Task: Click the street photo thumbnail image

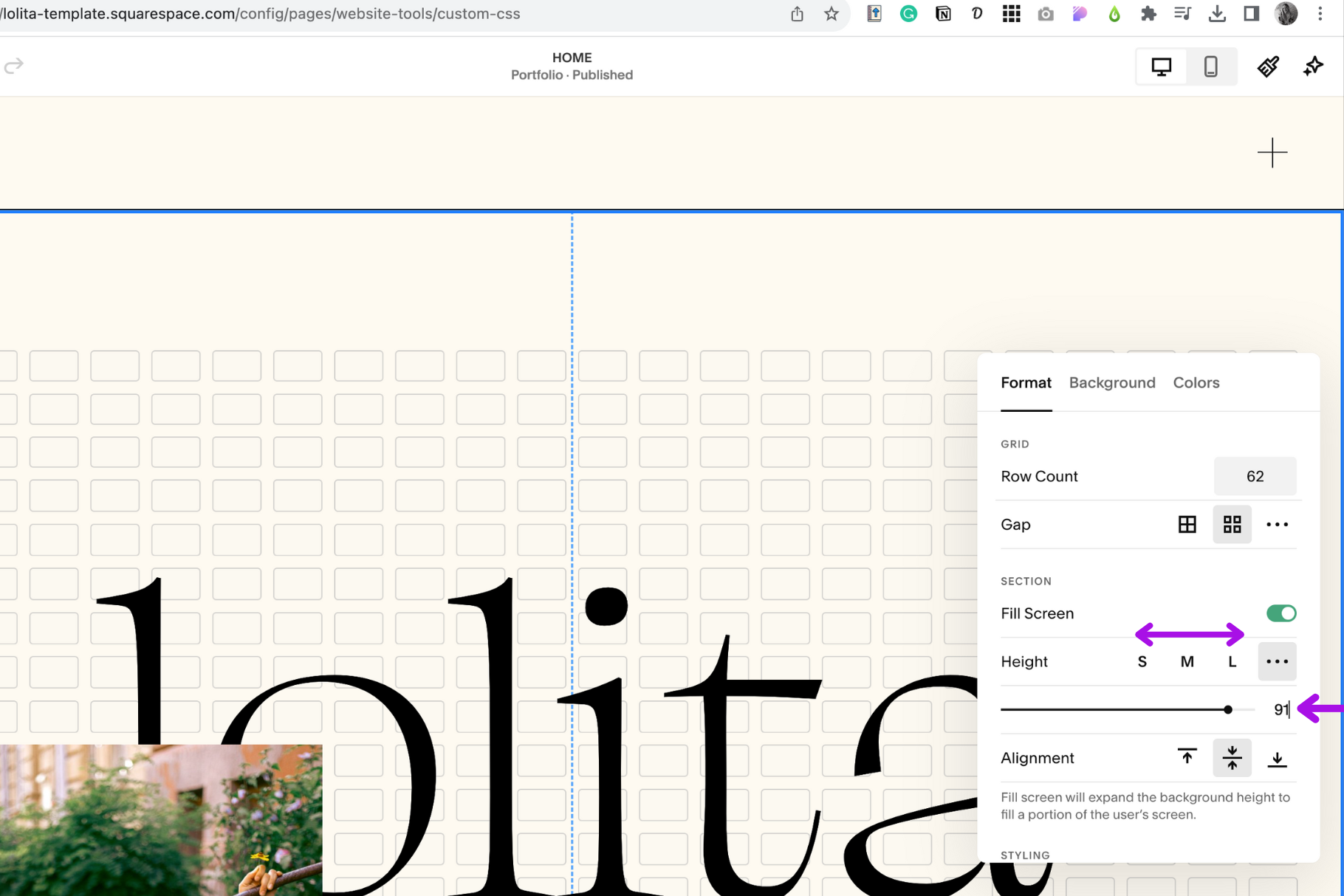Action: (161, 820)
